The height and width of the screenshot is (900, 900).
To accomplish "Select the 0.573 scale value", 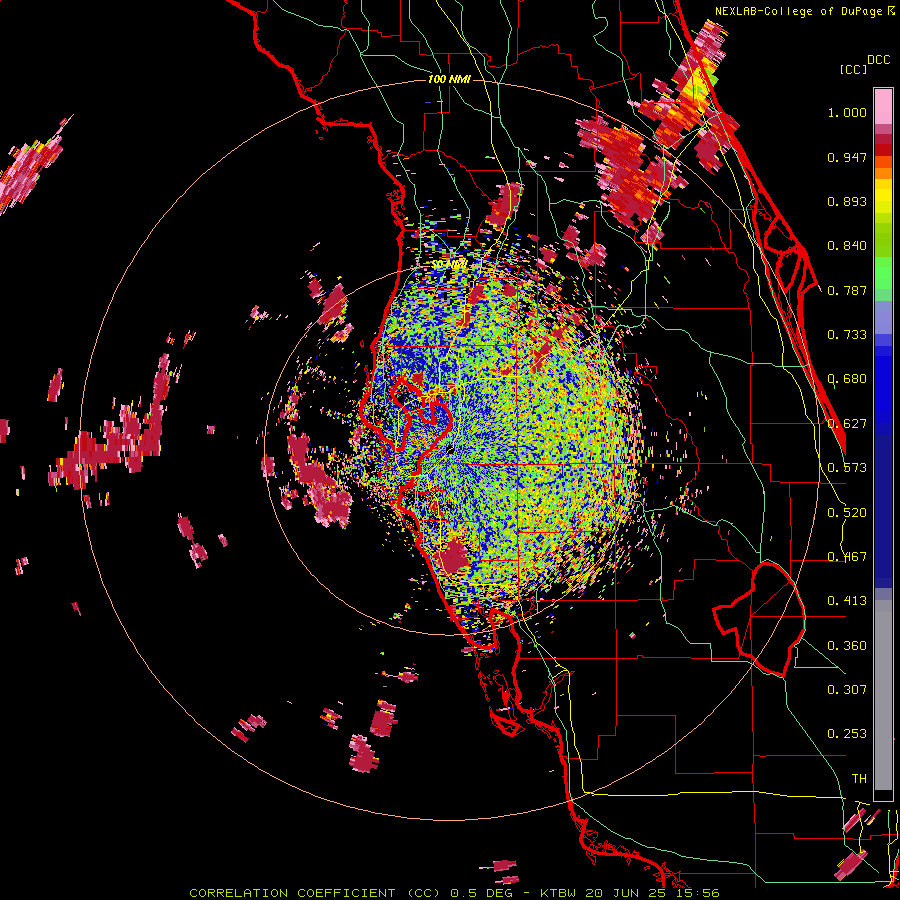I will pyautogui.click(x=847, y=468).
